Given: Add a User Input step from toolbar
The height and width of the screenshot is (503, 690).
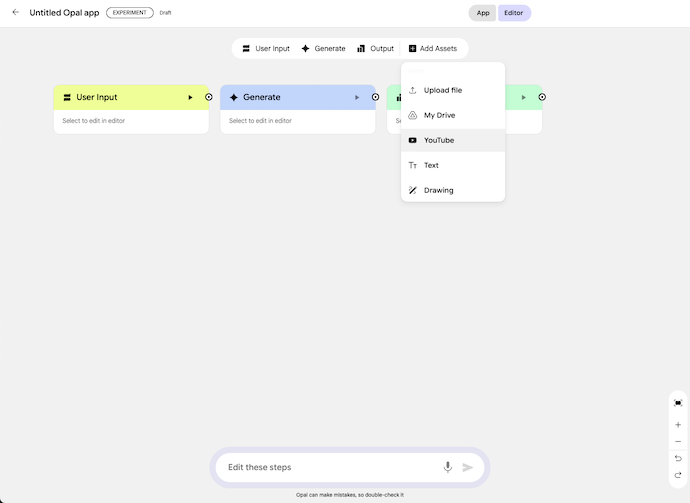Looking at the screenshot, I should pos(266,48).
